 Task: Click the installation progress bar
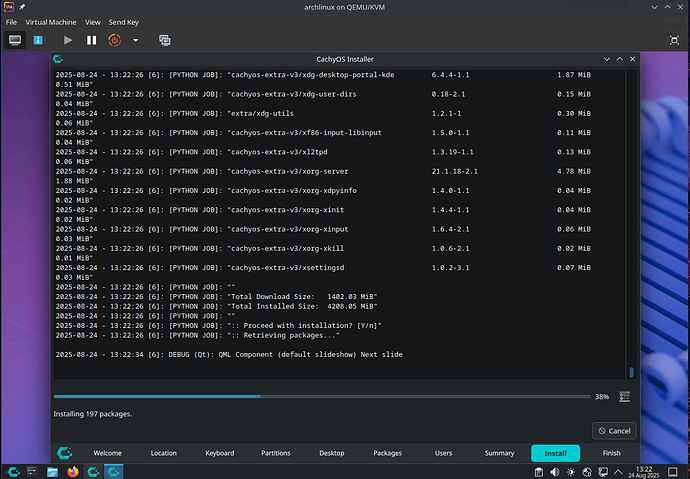[322, 396]
